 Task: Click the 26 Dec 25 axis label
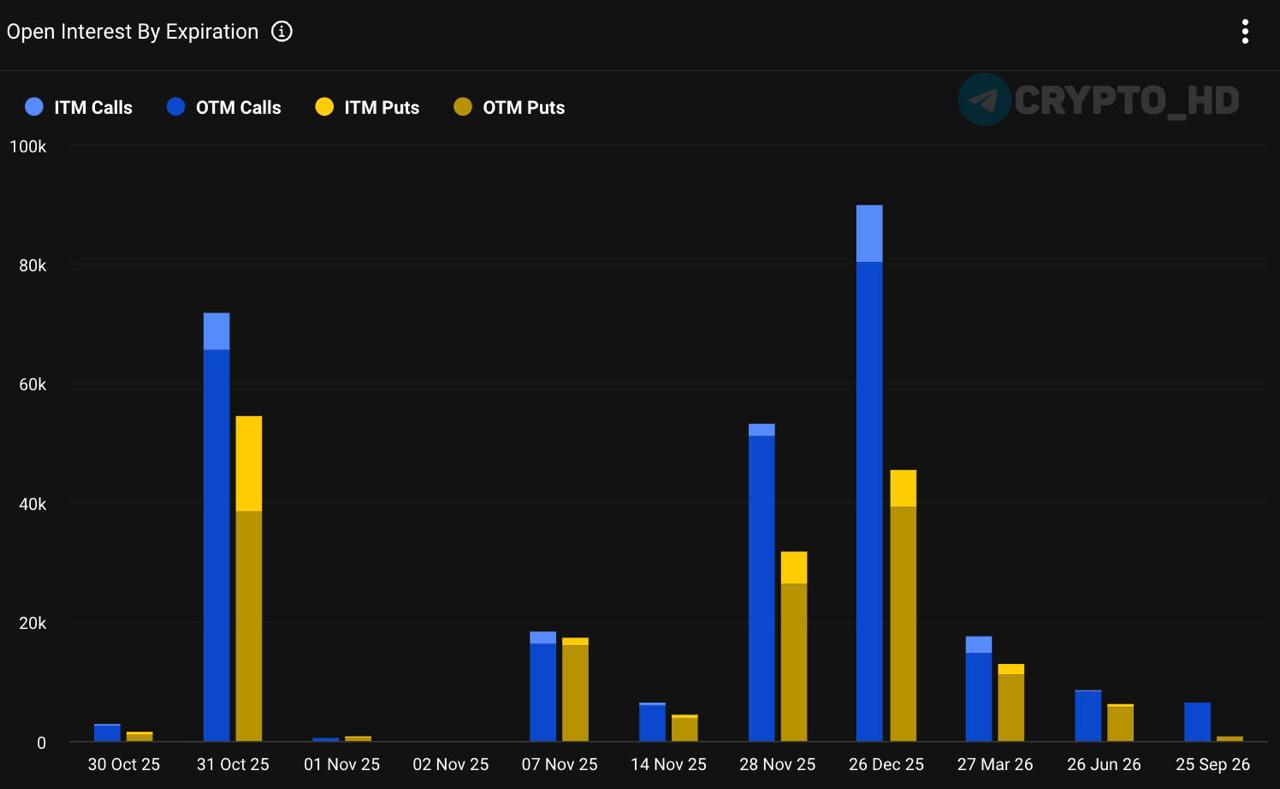click(x=886, y=764)
